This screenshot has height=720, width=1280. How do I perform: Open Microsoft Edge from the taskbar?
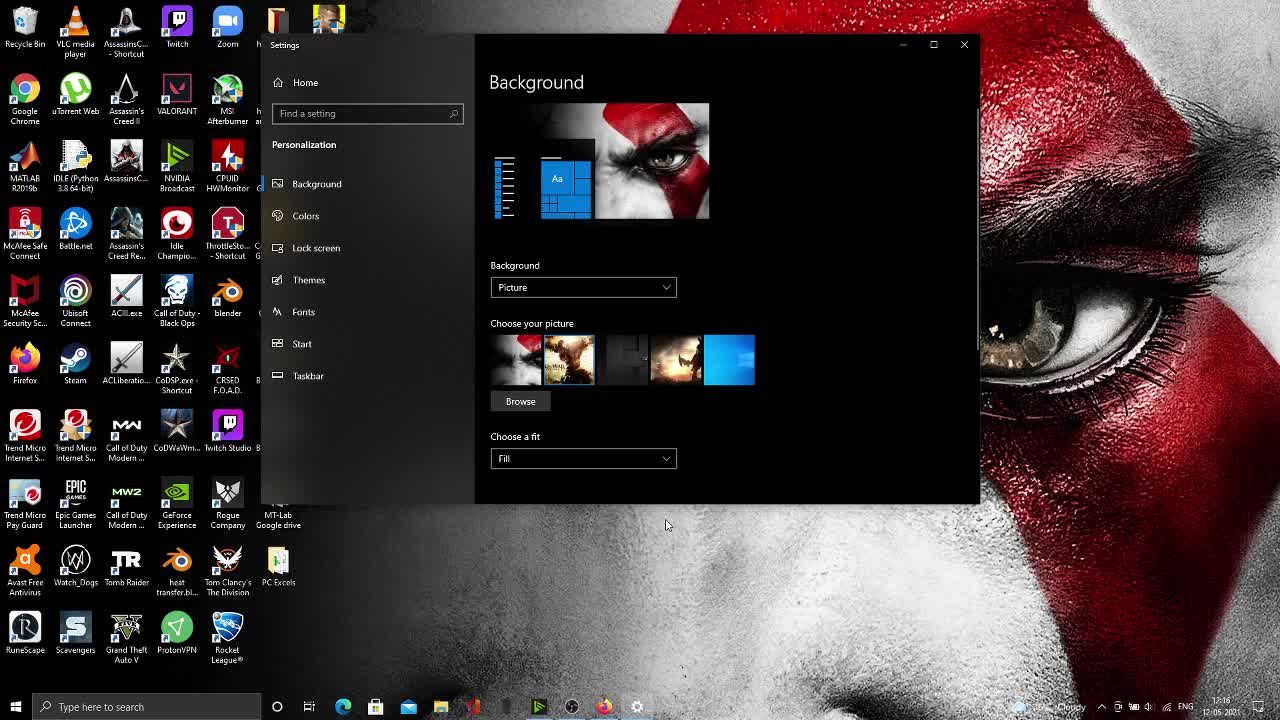tap(343, 707)
